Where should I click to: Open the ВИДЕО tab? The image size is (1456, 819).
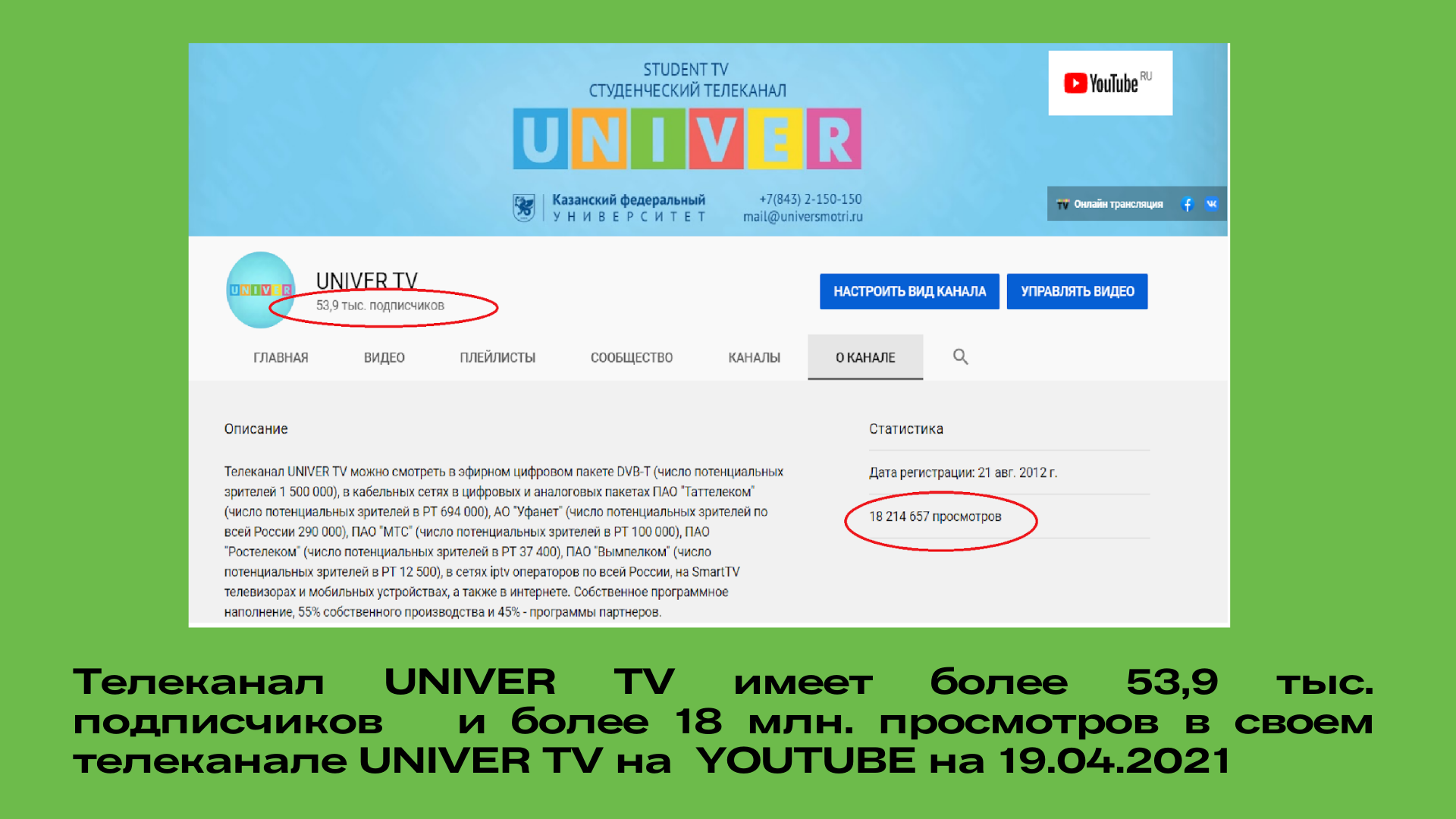pyautogui.click(x=384, y=357)
